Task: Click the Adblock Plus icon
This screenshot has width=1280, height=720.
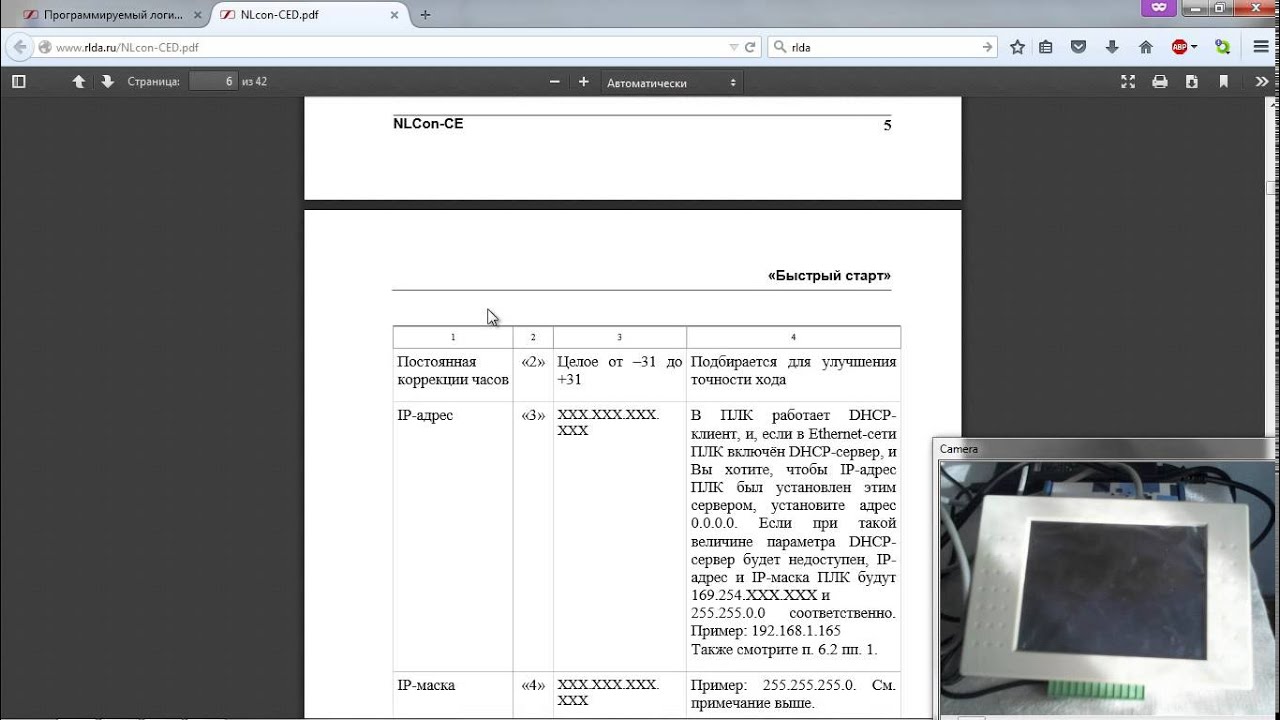Action: tap(1179, 47)
